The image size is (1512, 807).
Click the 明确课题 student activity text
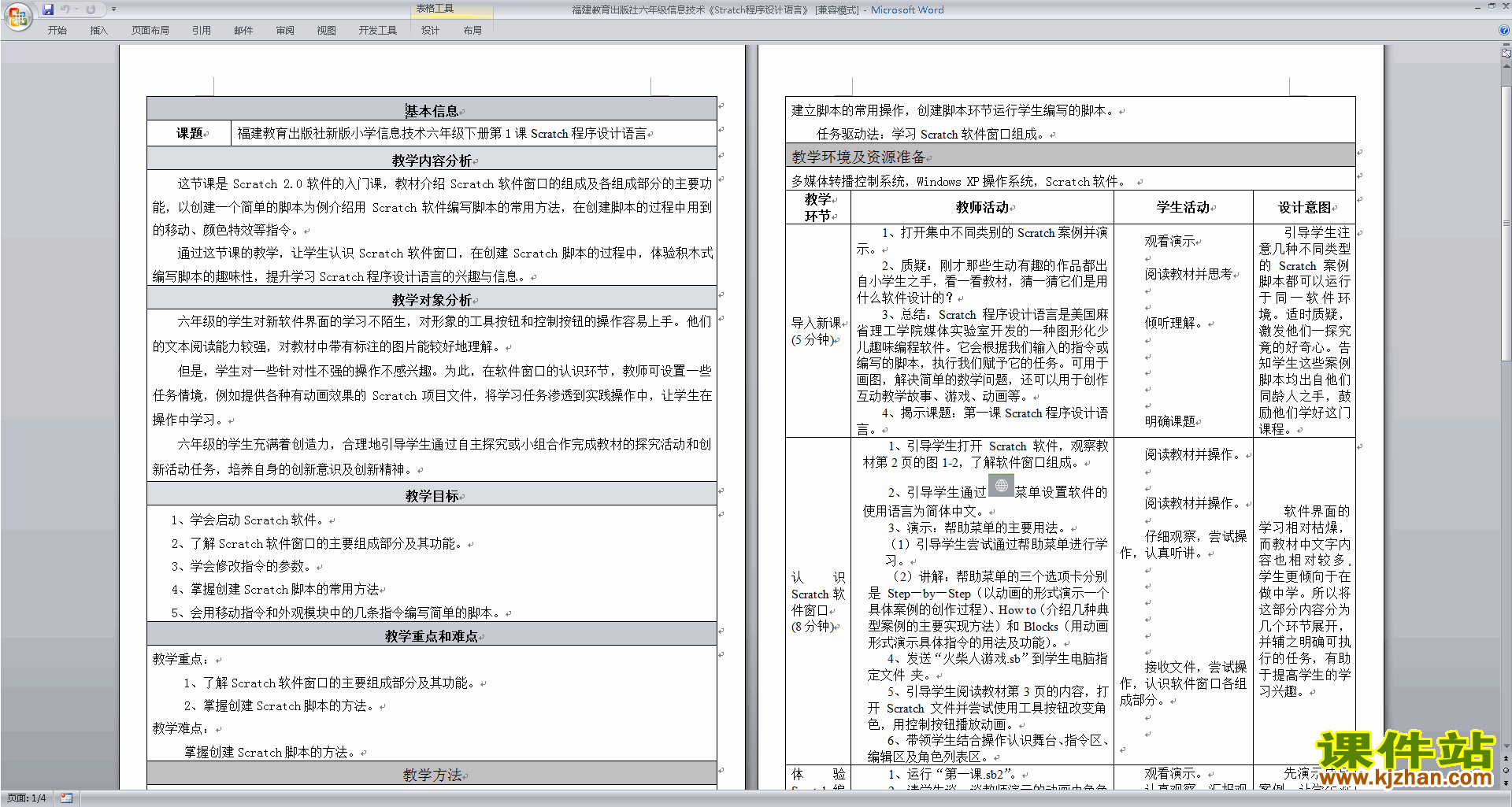[1169, 421]
